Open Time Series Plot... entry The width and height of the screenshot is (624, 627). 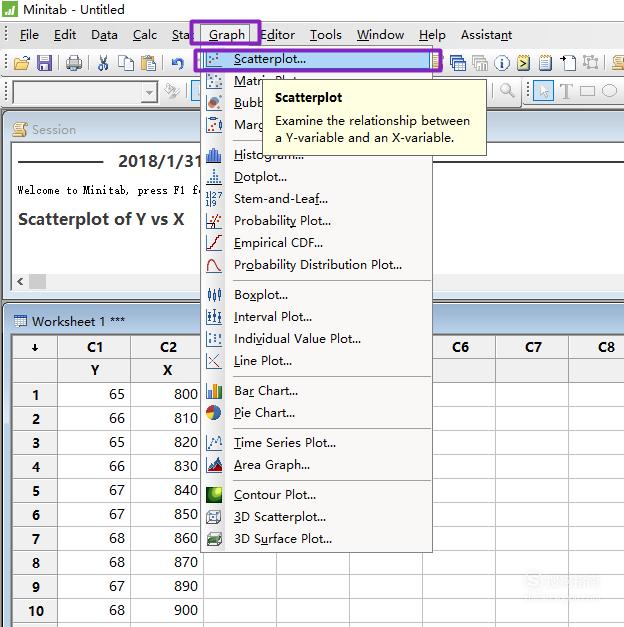316,443
